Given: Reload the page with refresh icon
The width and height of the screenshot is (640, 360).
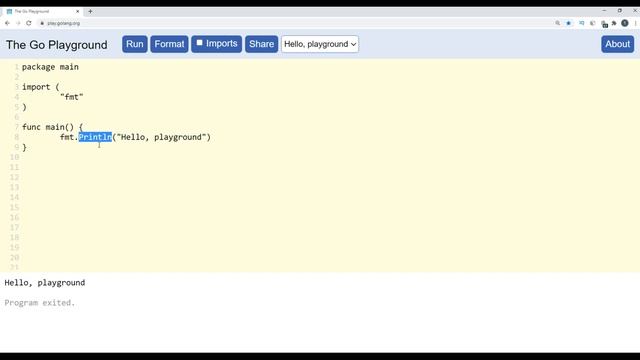Looking at the screenshot, I should pos(29,23).
